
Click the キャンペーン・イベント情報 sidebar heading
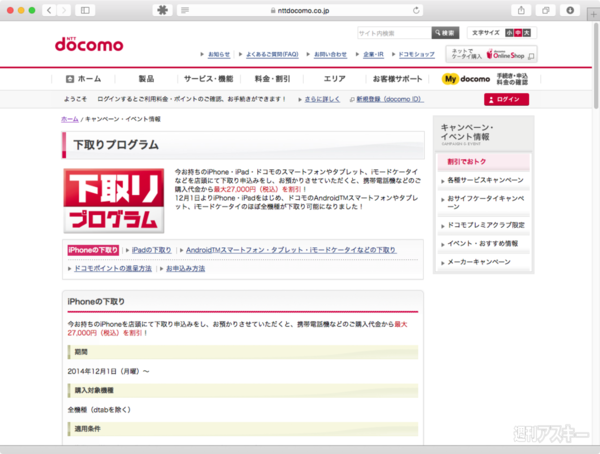(x=467, y=132)
